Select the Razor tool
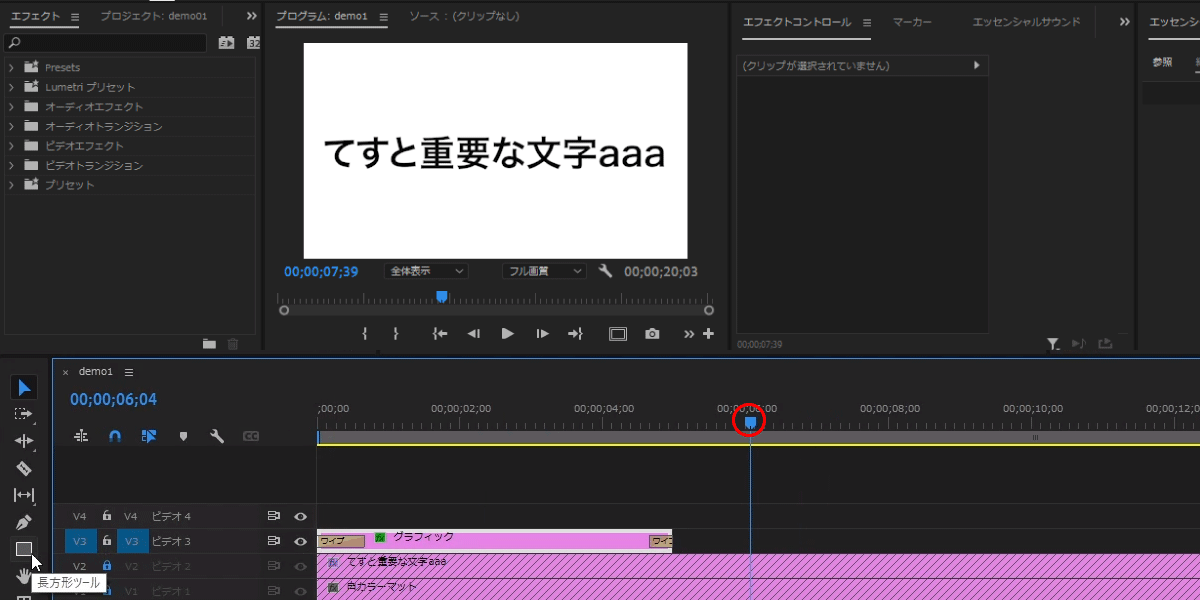 [24, 468]
